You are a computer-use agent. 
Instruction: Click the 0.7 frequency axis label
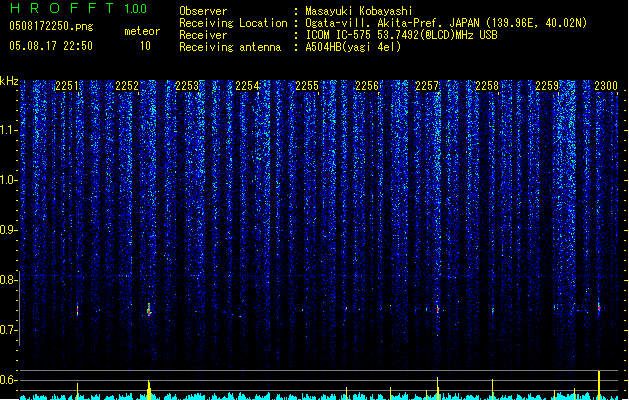8,330
